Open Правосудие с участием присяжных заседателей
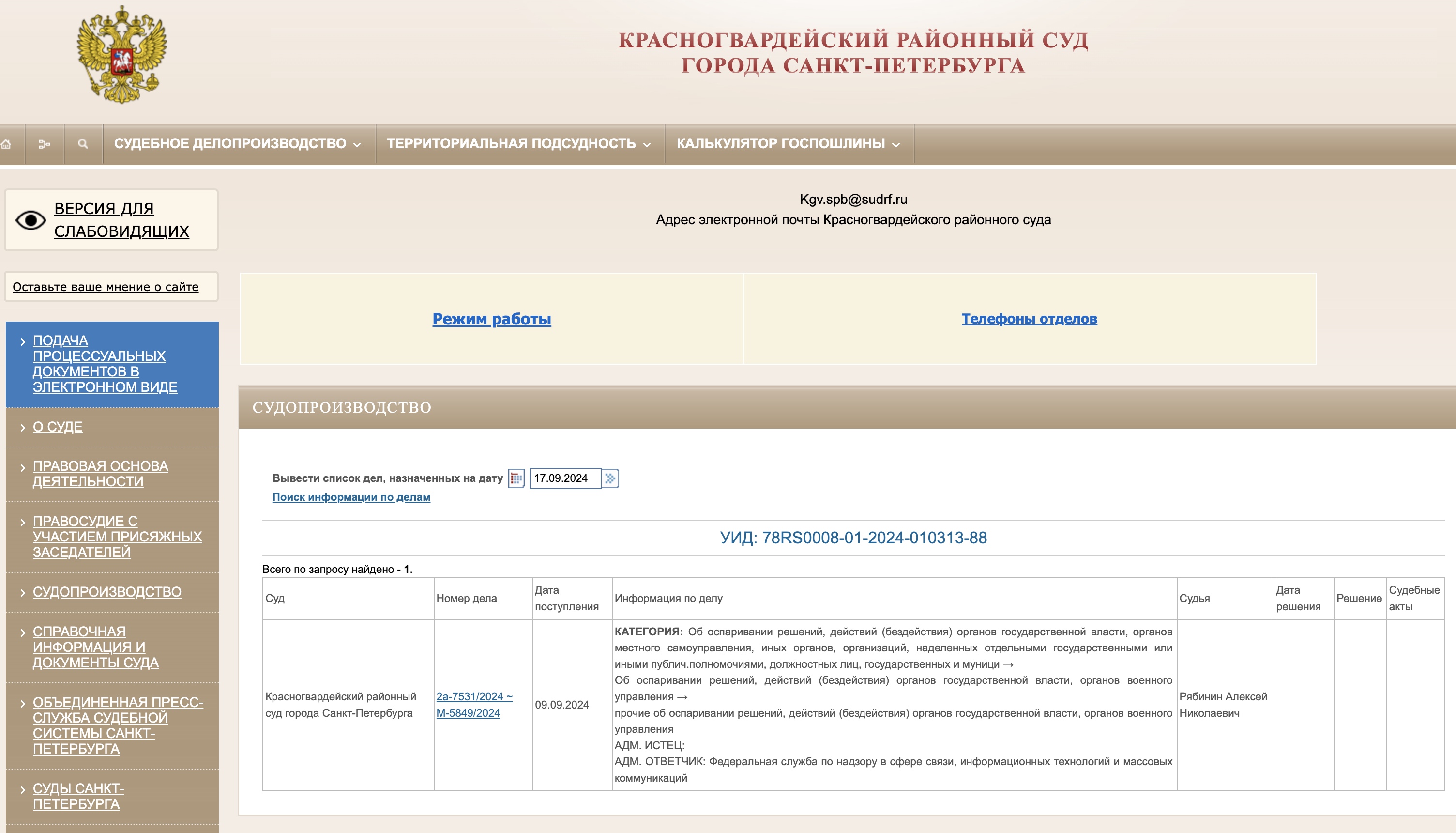This screenshot has height=833, width=1456. click(117, 537)
